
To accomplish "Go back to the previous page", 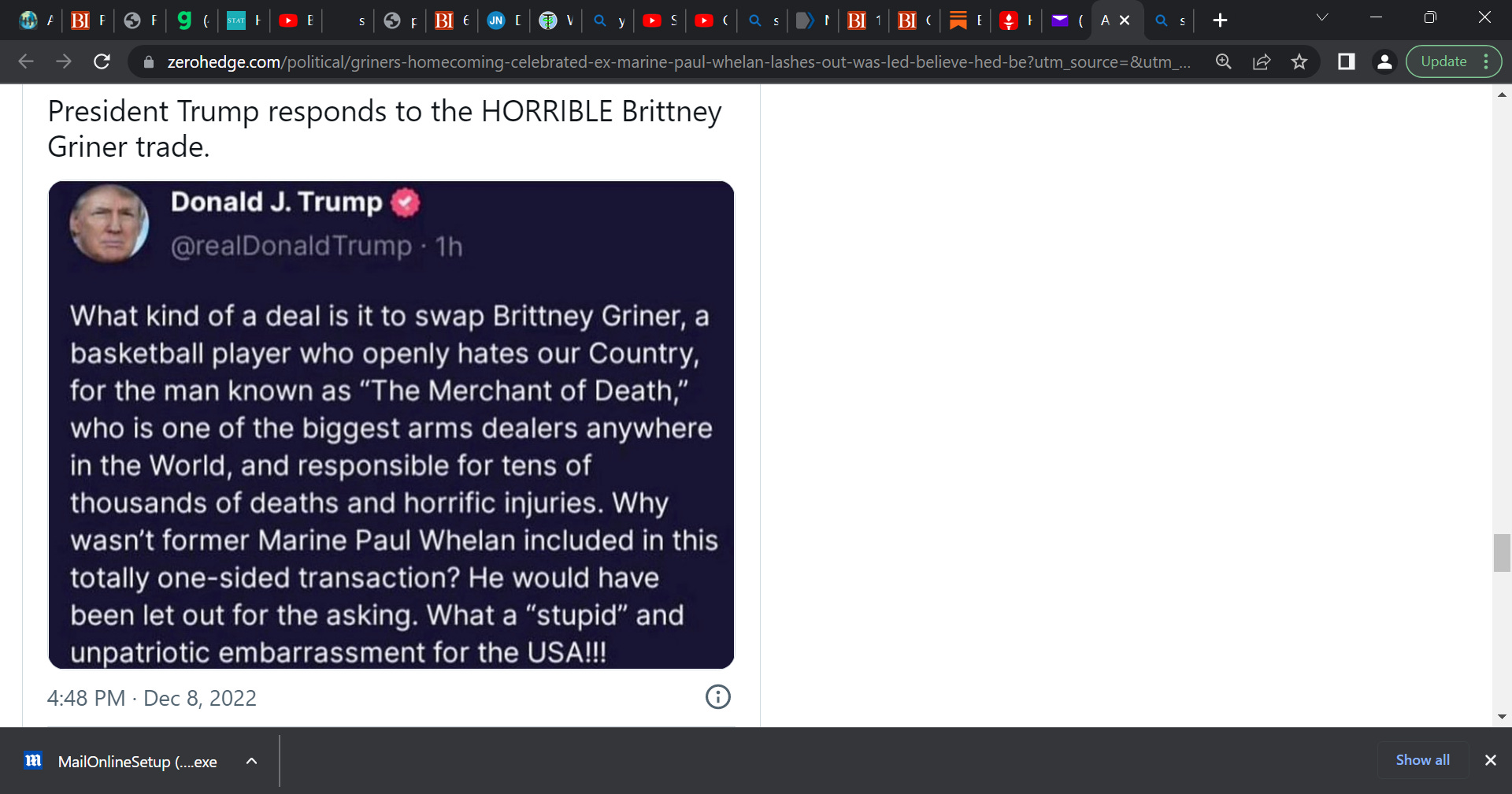I will (x=26, y=61).
